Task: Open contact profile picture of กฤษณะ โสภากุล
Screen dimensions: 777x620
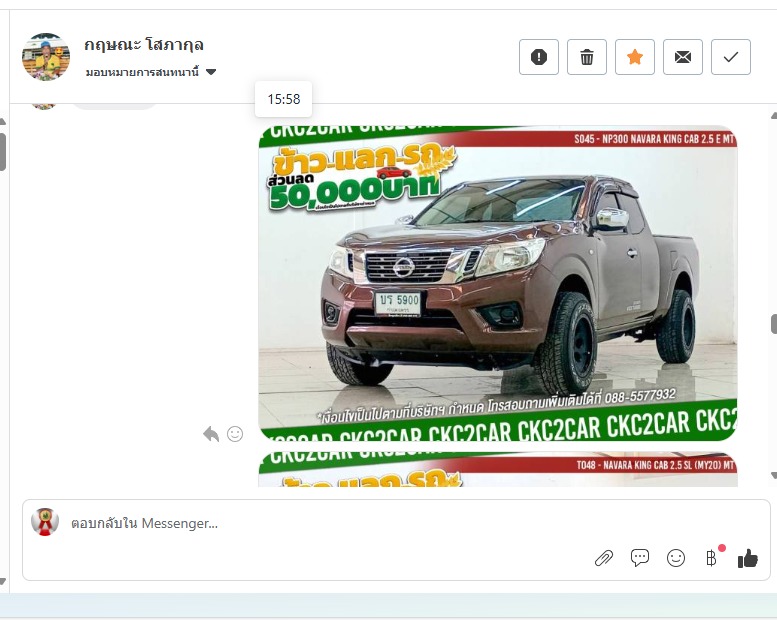Action: tap(46, 56)
